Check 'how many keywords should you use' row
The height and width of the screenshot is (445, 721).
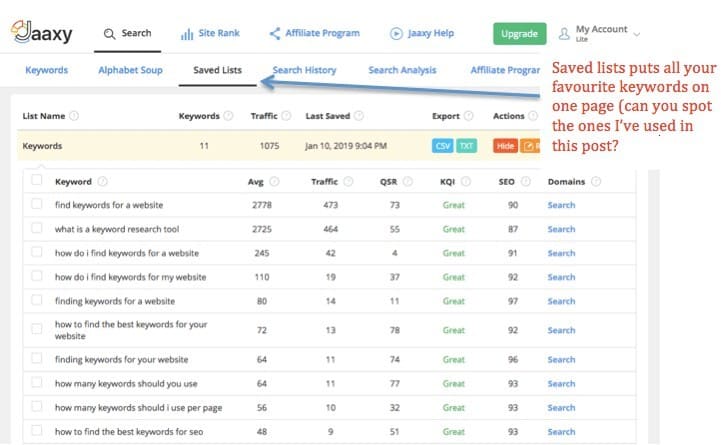36,382
